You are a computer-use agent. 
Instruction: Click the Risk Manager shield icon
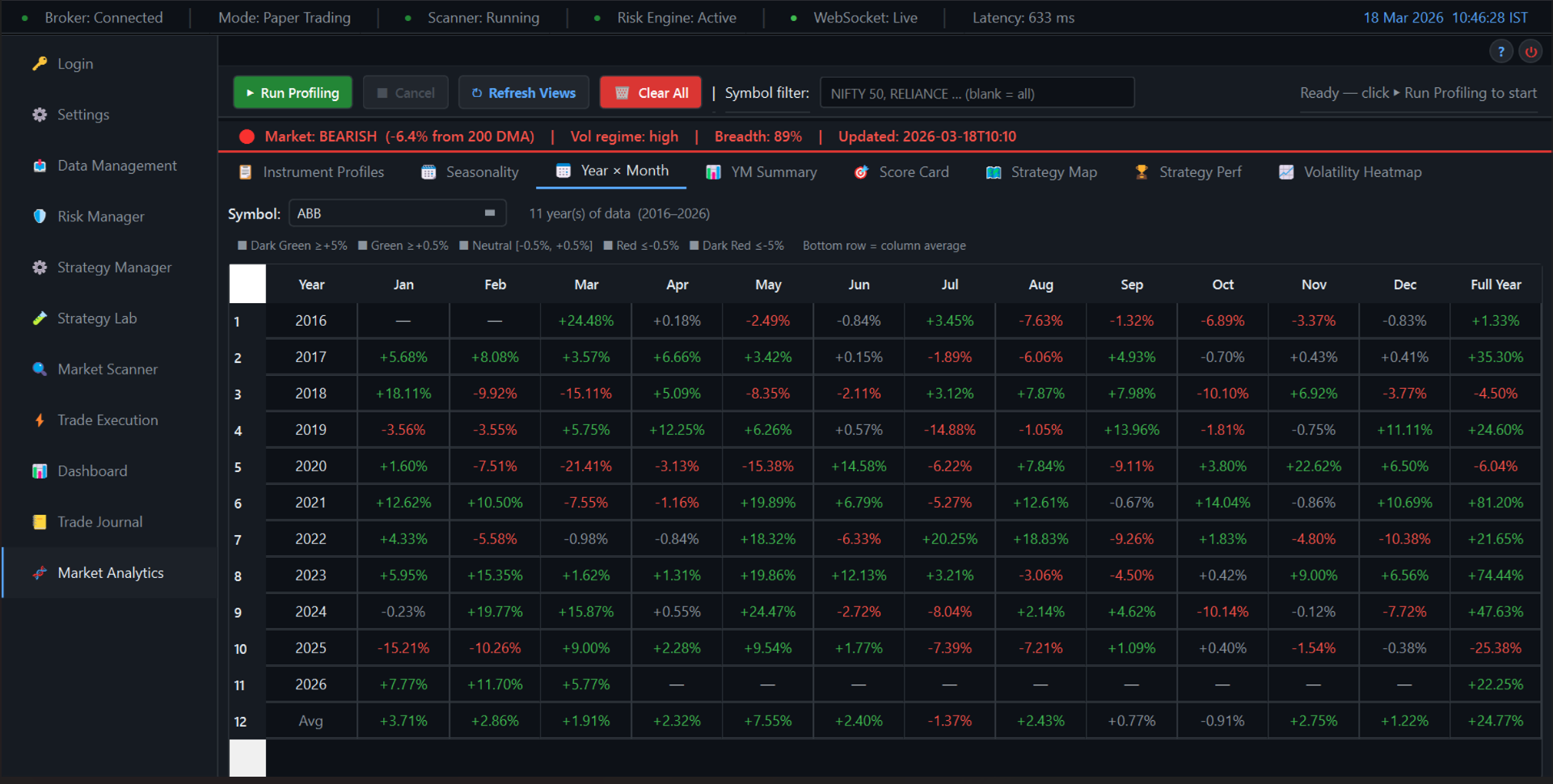(x=39, y=216)
